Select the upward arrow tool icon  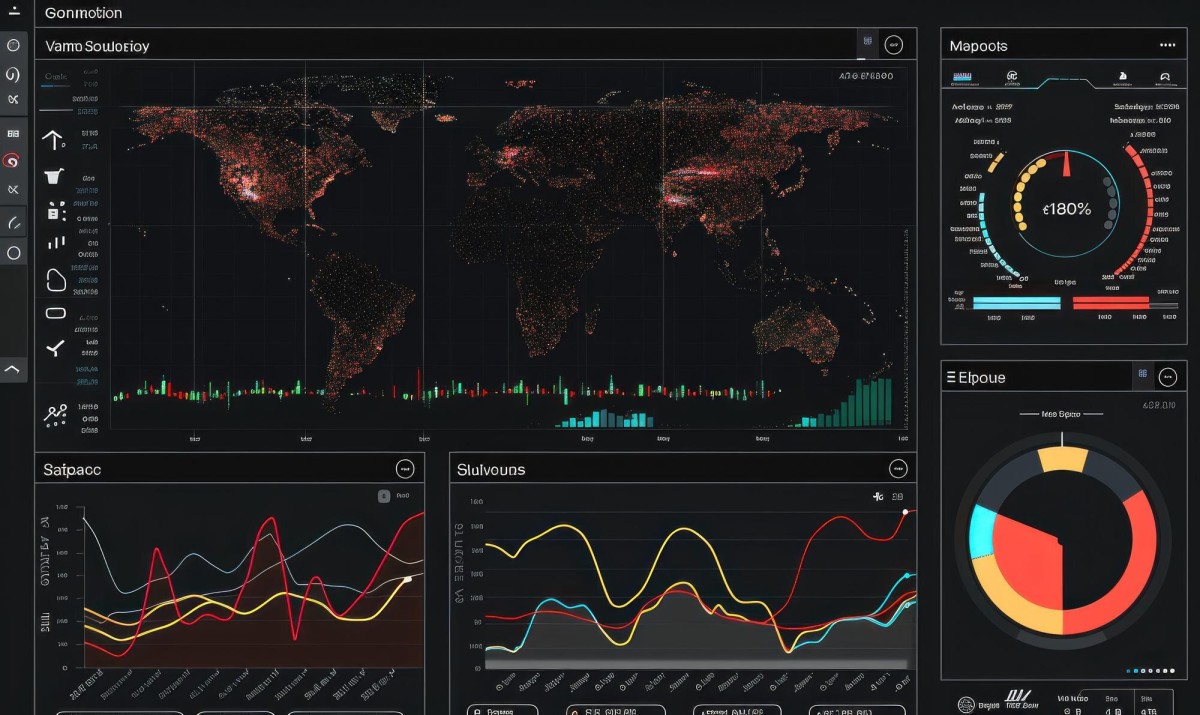click(x=53, y=139)
